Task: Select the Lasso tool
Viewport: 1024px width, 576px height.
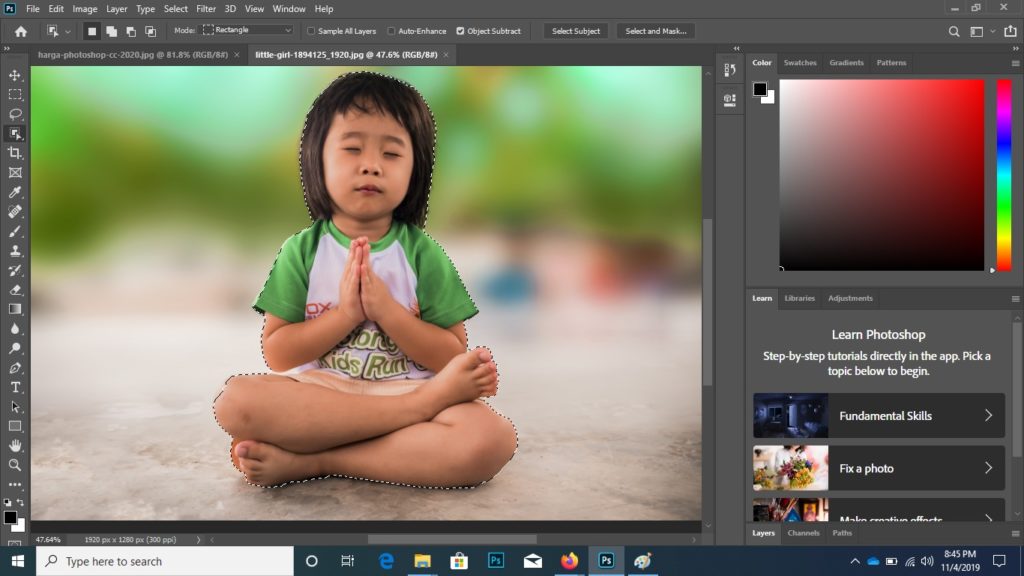Action: pyautogui.click(x=15, y=114)
